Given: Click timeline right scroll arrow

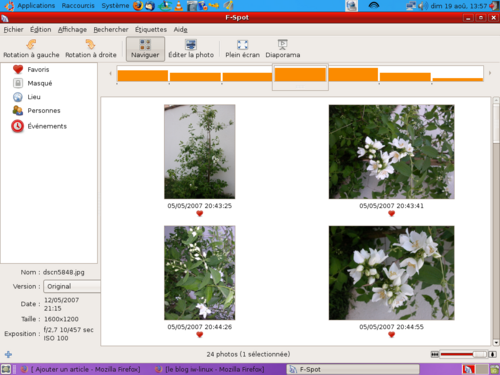Looking at the screenshot, I should 490,73.
